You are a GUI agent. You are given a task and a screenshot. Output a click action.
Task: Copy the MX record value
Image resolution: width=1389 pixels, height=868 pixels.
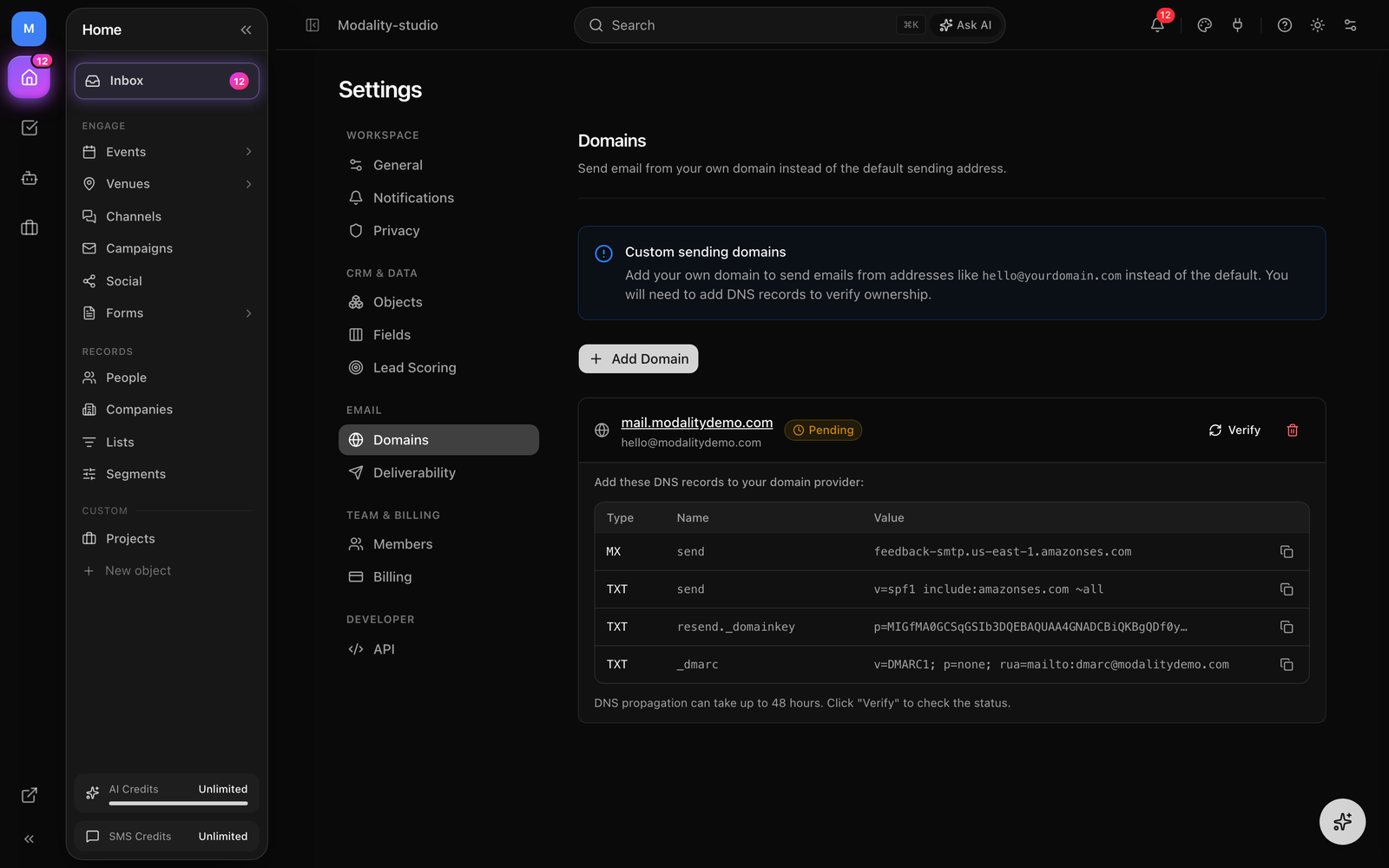point(1287,552)
